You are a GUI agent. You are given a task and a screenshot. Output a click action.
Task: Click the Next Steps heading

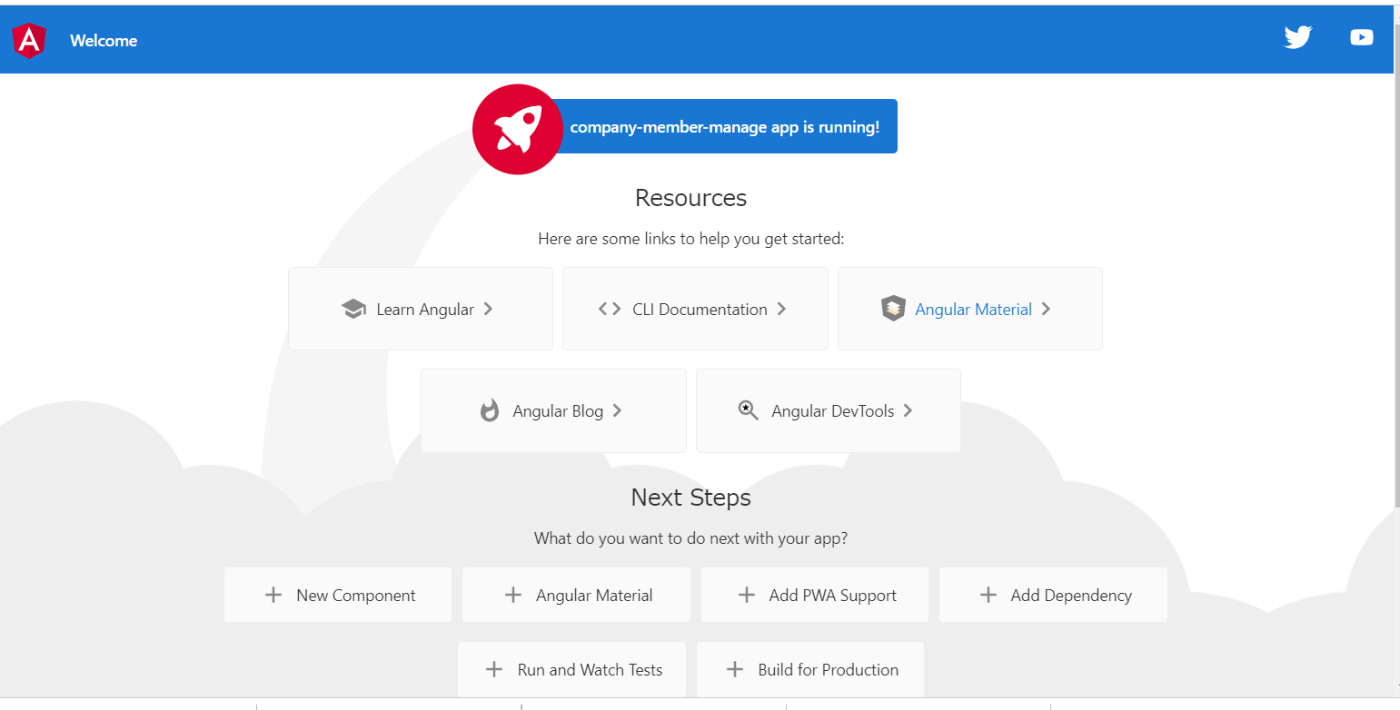[x=691, y=497]
